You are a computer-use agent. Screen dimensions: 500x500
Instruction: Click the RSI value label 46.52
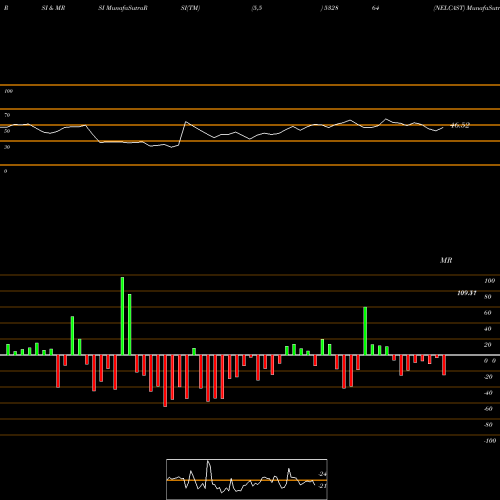coord(460,125)
